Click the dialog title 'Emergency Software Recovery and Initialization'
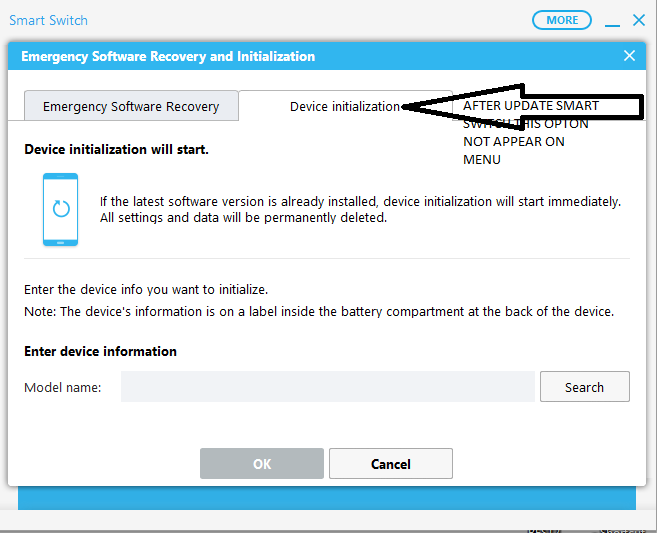 (168, 56)
